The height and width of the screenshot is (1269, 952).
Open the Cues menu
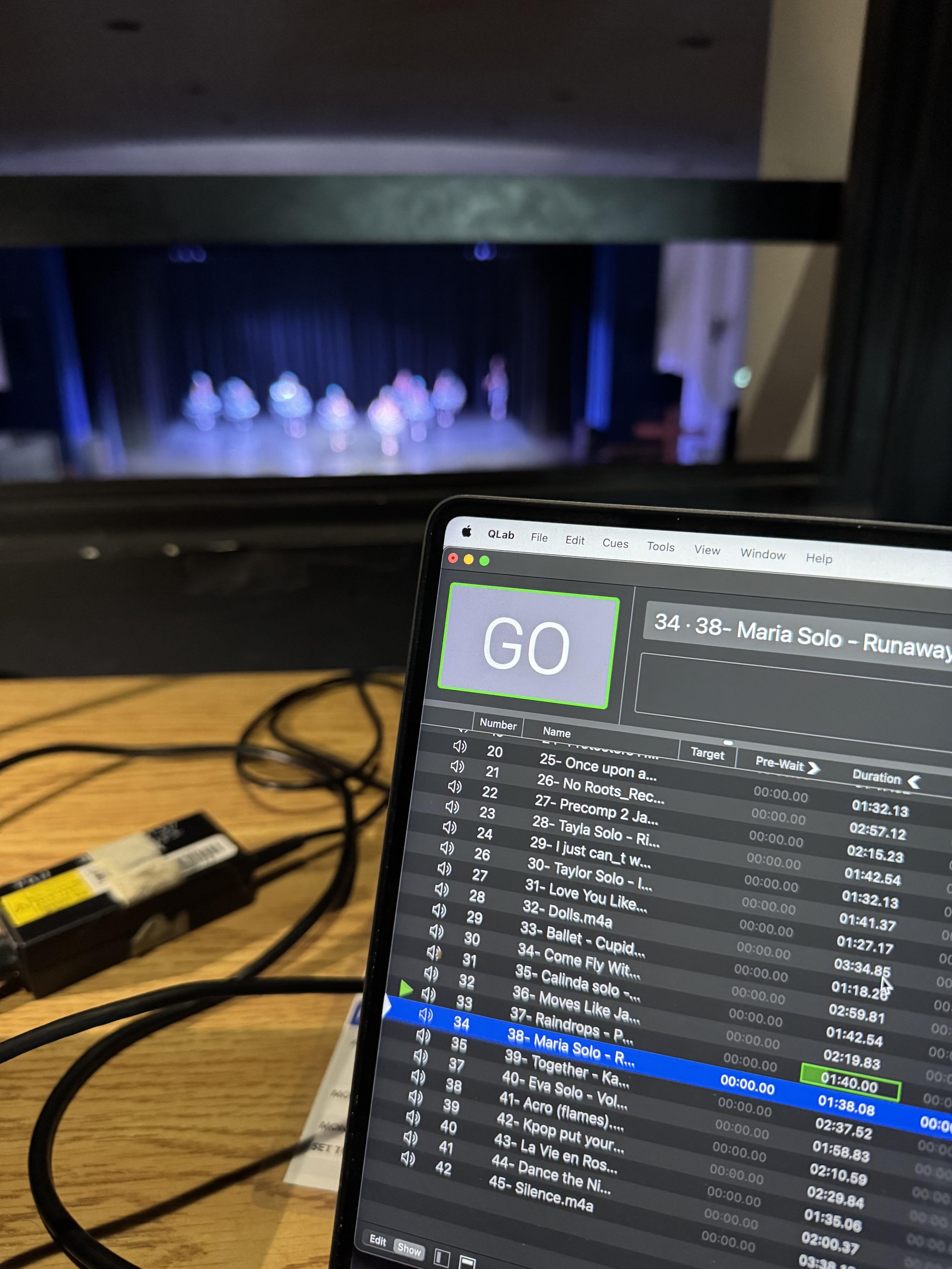click(x=615, y=543)
